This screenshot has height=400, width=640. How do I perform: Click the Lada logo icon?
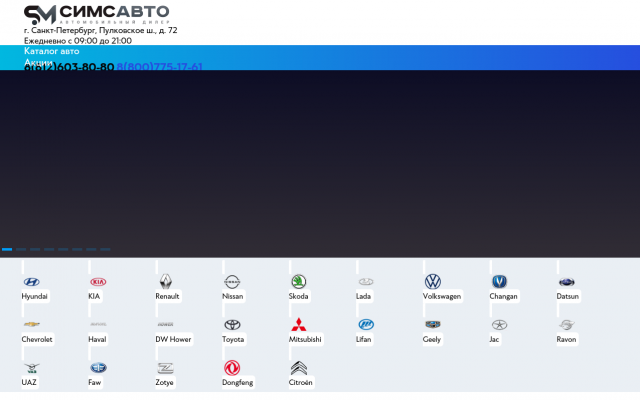tap(366, 282)
